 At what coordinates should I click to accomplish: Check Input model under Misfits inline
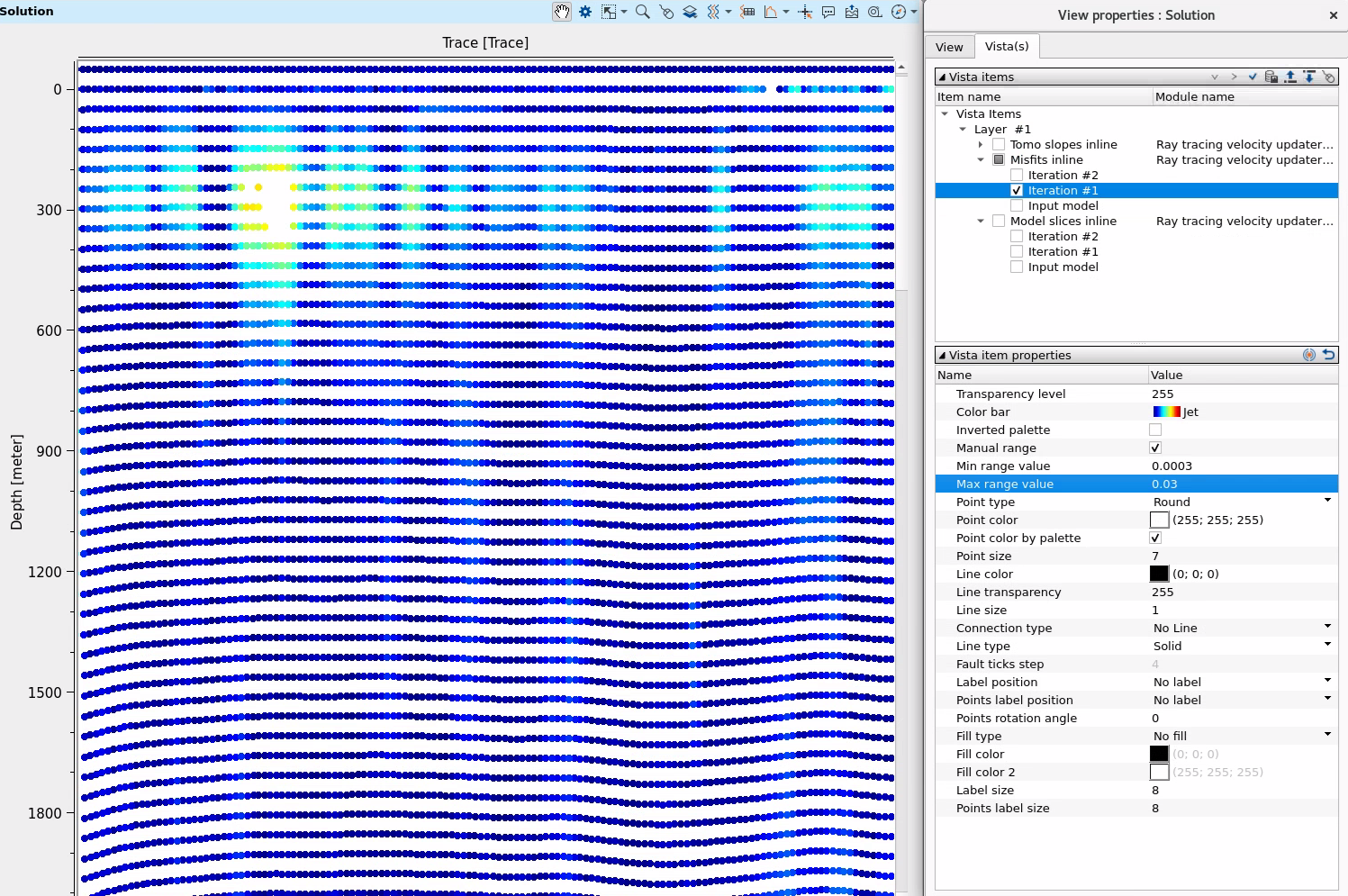1017,205
